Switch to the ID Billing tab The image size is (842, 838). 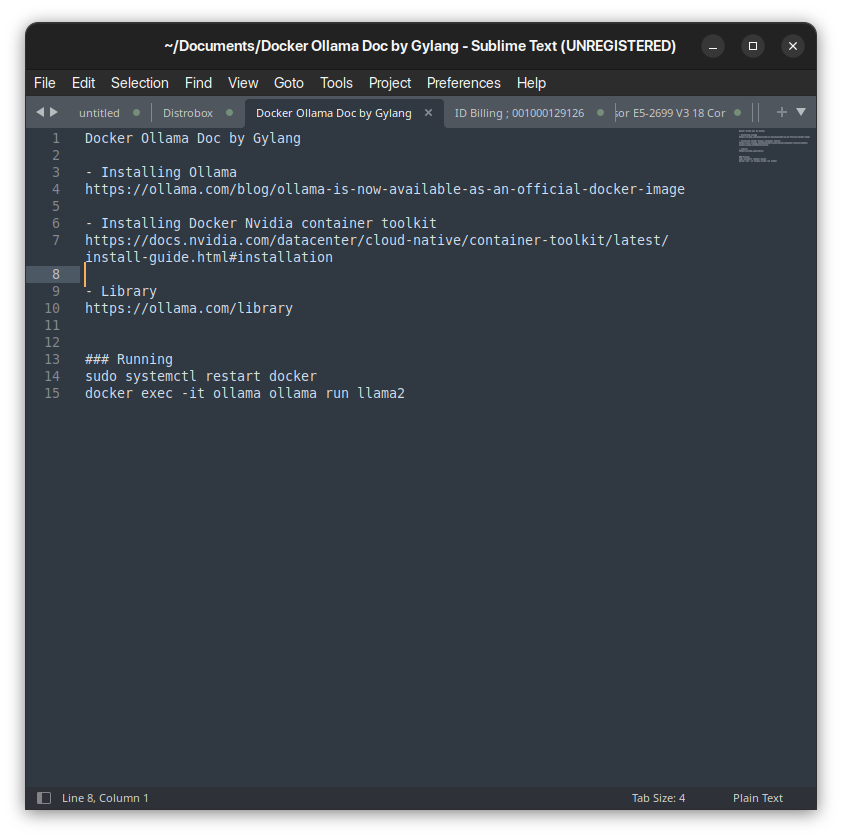coord(519,113)
